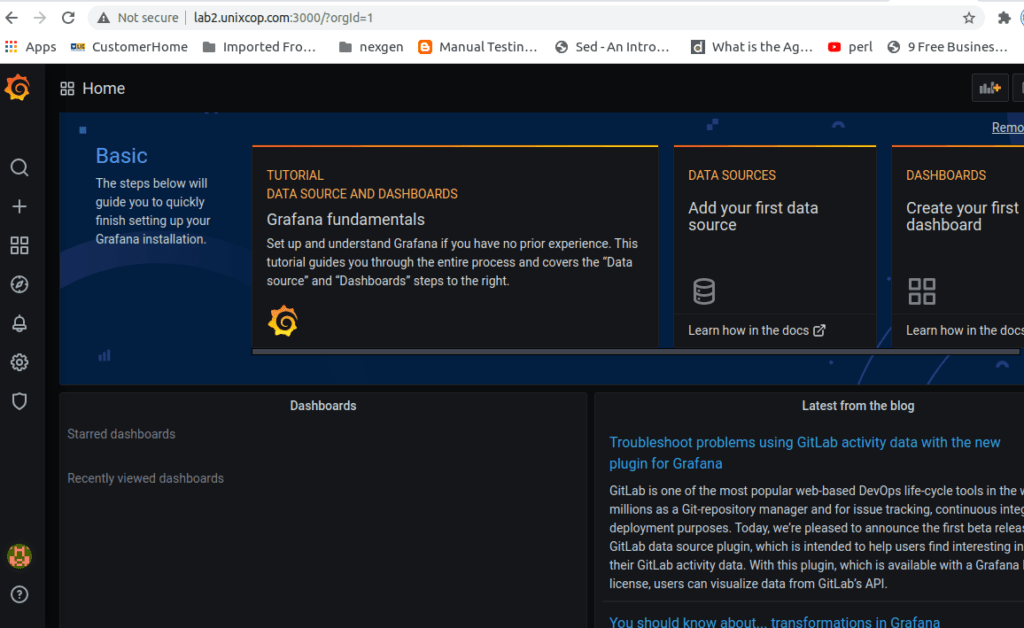
Task: Click the Basic setup heading
Action: 121,156
